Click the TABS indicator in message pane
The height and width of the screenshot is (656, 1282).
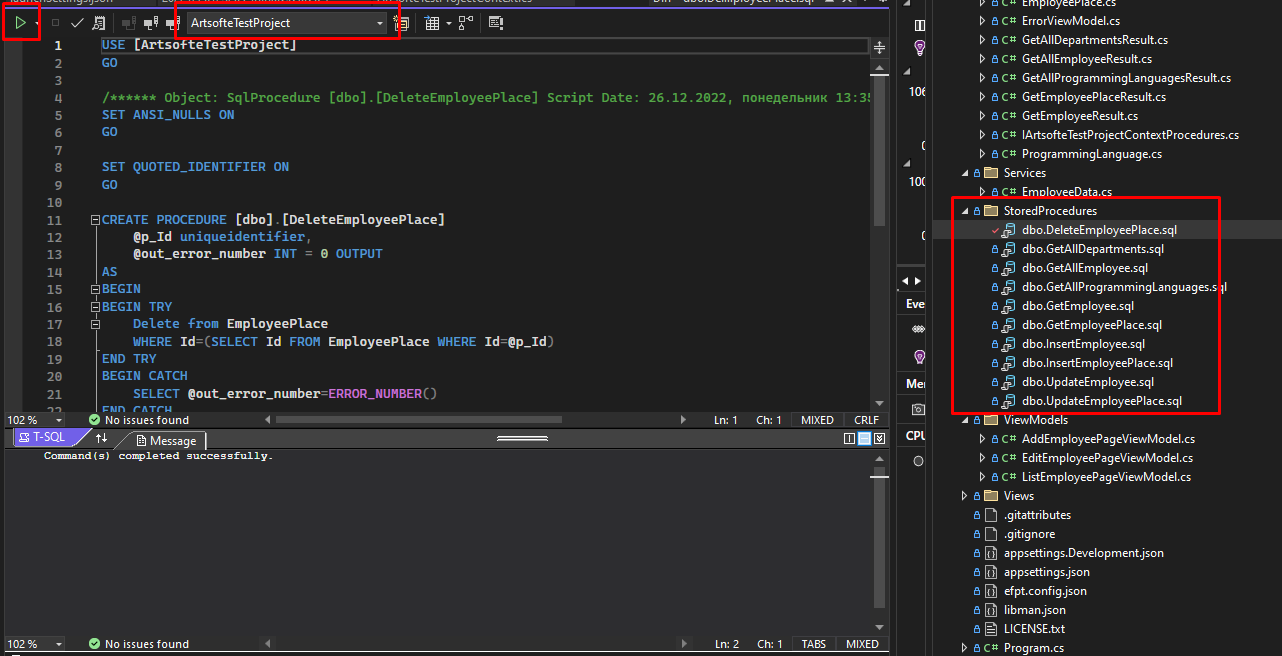813,644
